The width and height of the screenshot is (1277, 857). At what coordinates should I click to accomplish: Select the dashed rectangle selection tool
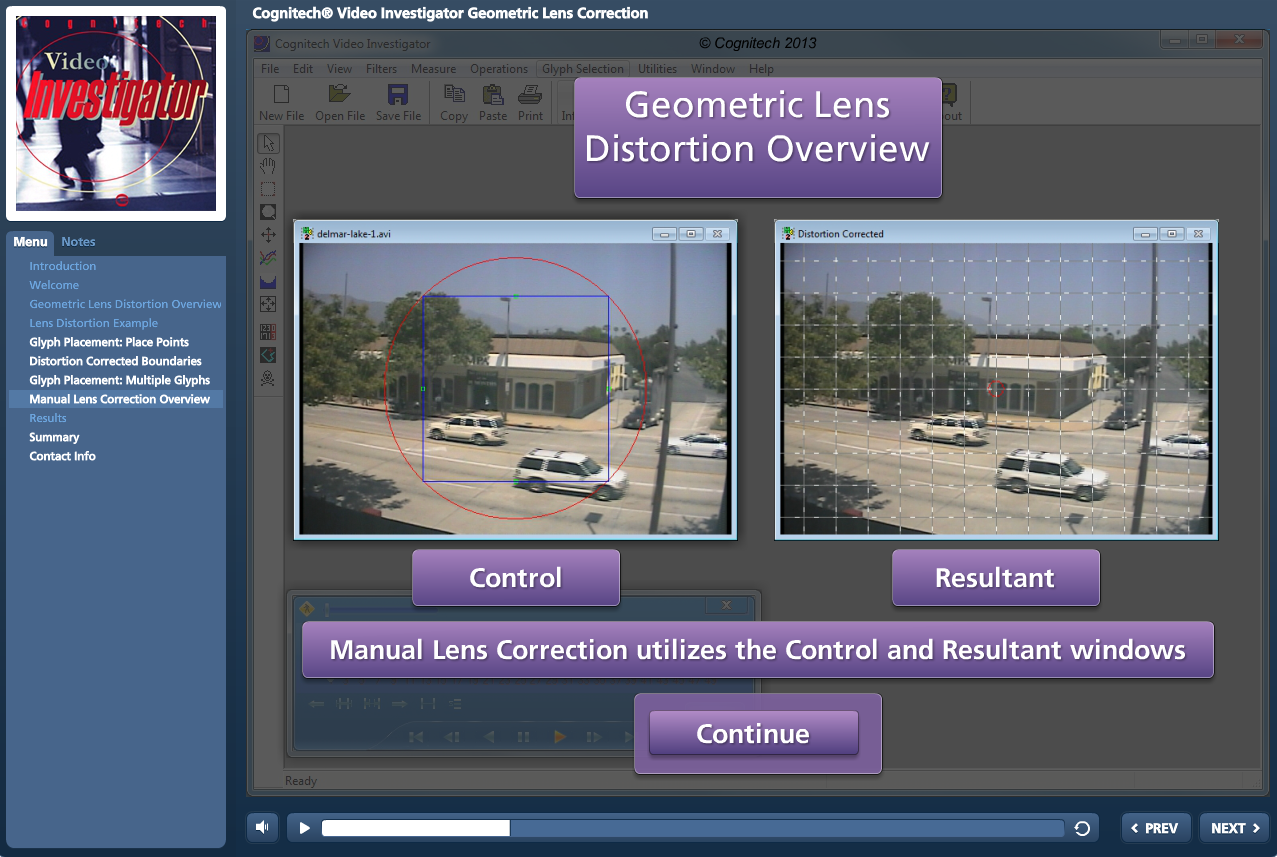click(268, 189)
